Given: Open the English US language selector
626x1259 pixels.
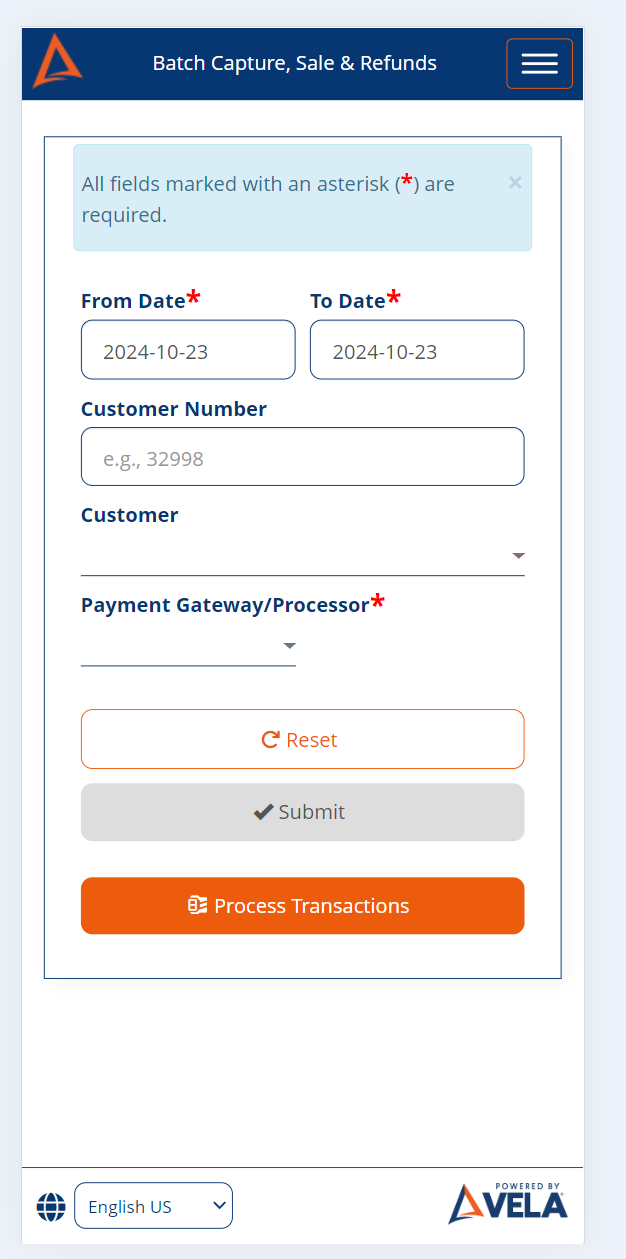Looking at the screenshot, I should click(153, 1205).
